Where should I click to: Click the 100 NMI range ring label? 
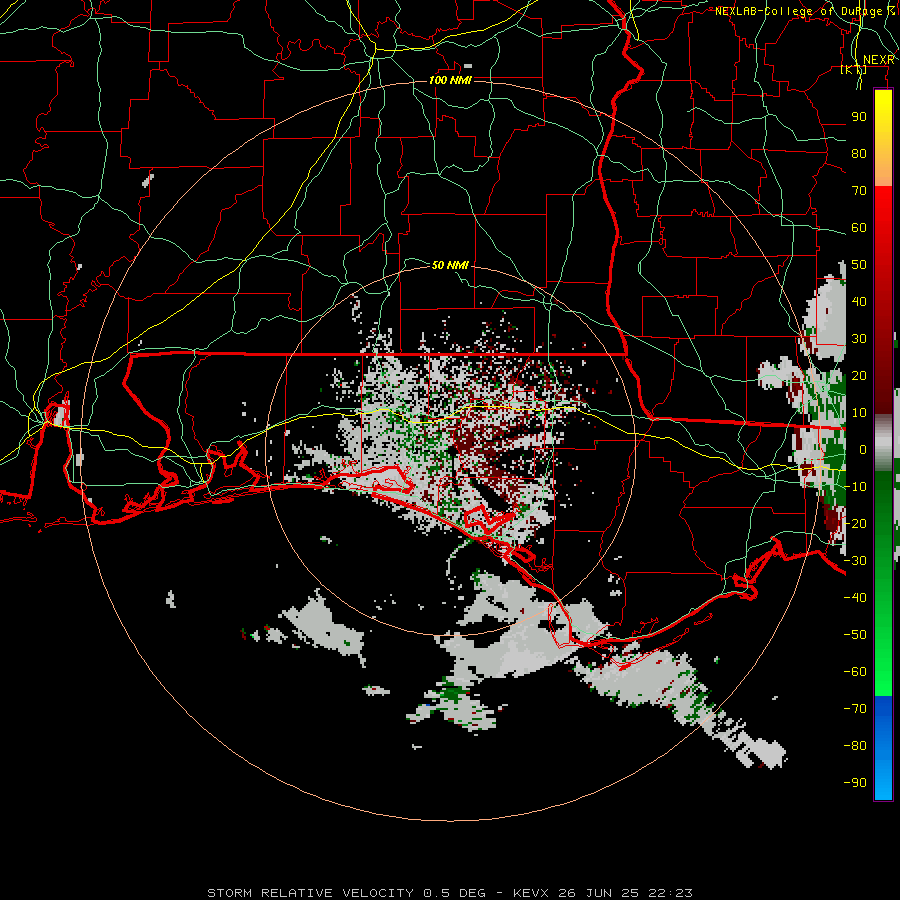450,80
